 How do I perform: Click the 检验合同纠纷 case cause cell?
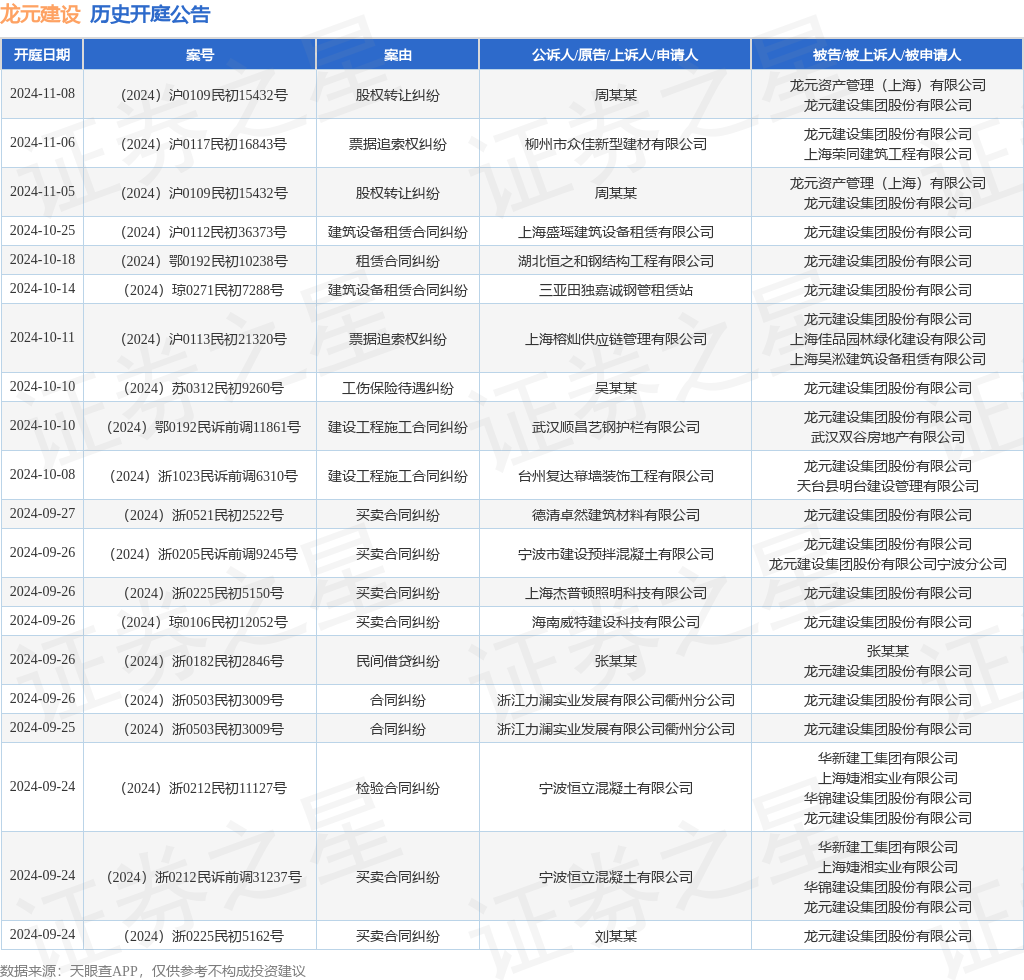point(398,789)
